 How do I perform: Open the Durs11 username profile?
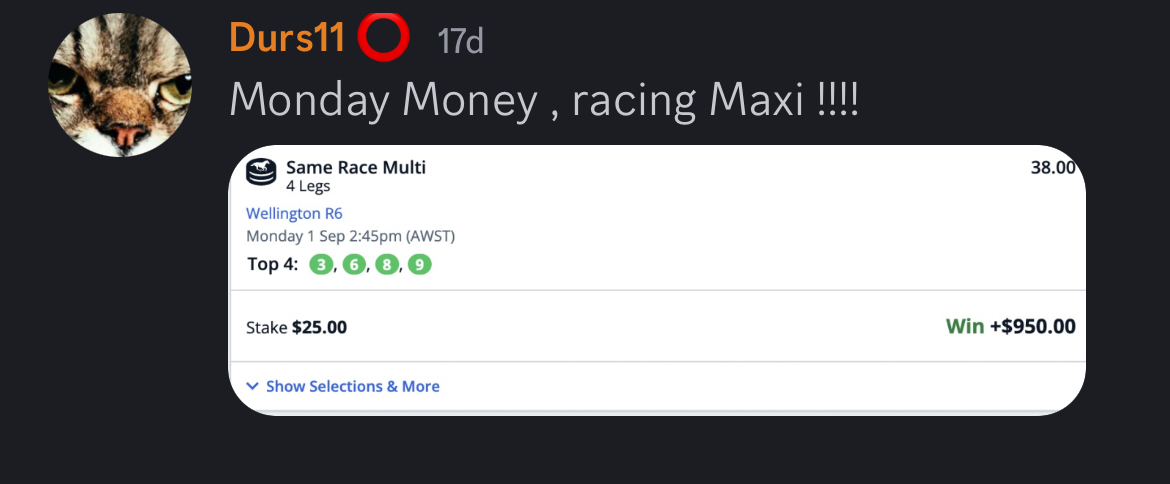287,39
